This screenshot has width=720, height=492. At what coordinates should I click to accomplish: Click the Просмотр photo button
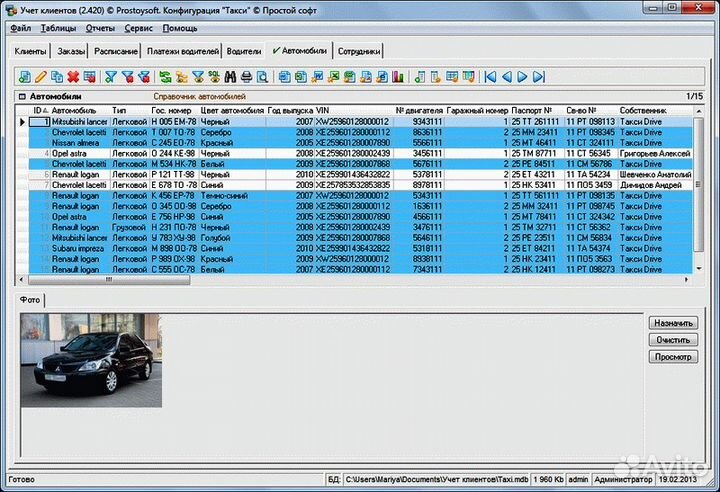(671, 356)
